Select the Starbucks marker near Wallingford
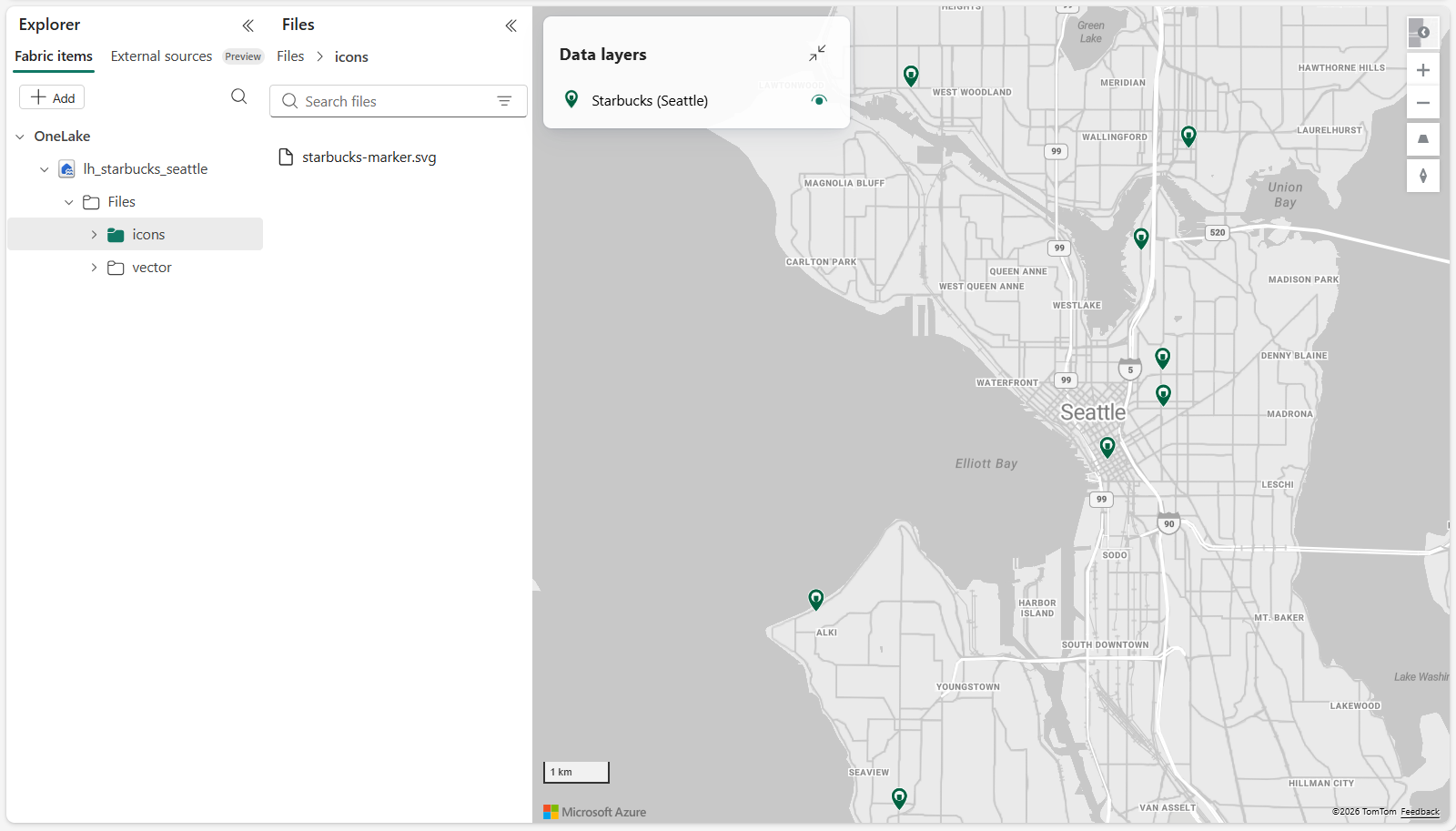Image resolution: width=1456 pixels, height=831 pixels. tap(1188, 136)
